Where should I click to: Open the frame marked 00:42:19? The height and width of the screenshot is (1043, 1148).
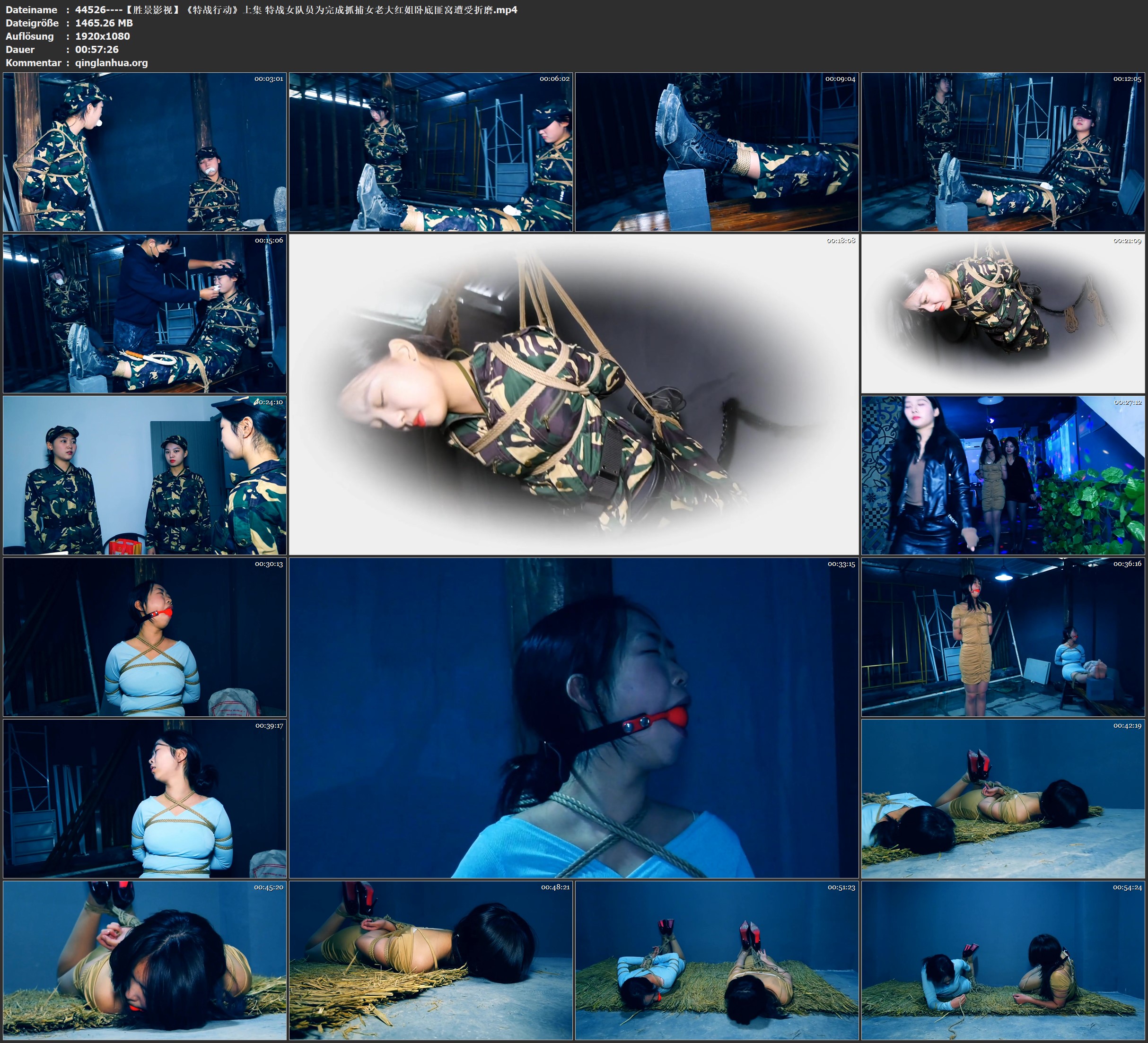pyautogui.click(x=1003, y=799)
